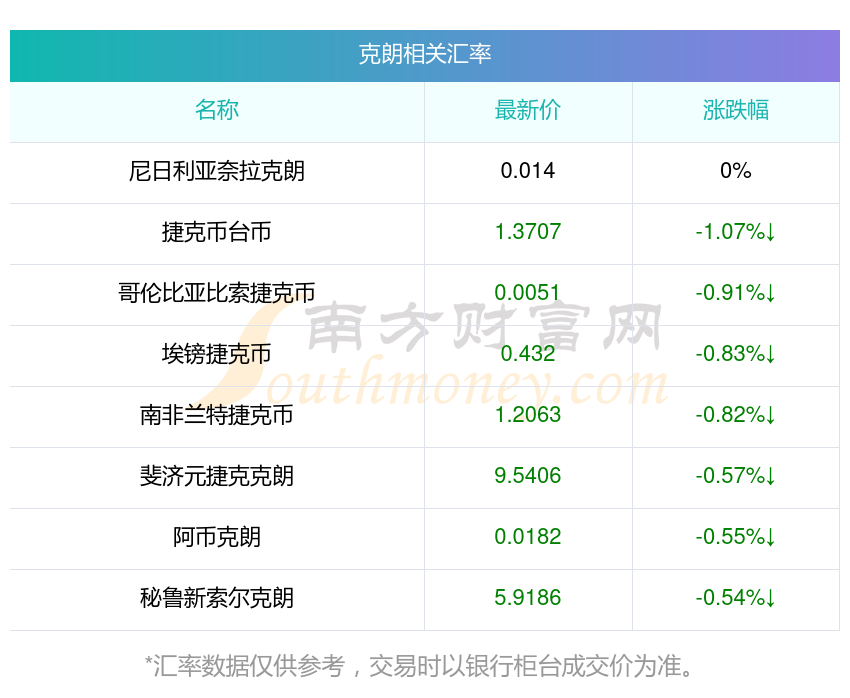Click the 0% change value
The height and width of the screenshot is (698, 850).
point(736,171)
